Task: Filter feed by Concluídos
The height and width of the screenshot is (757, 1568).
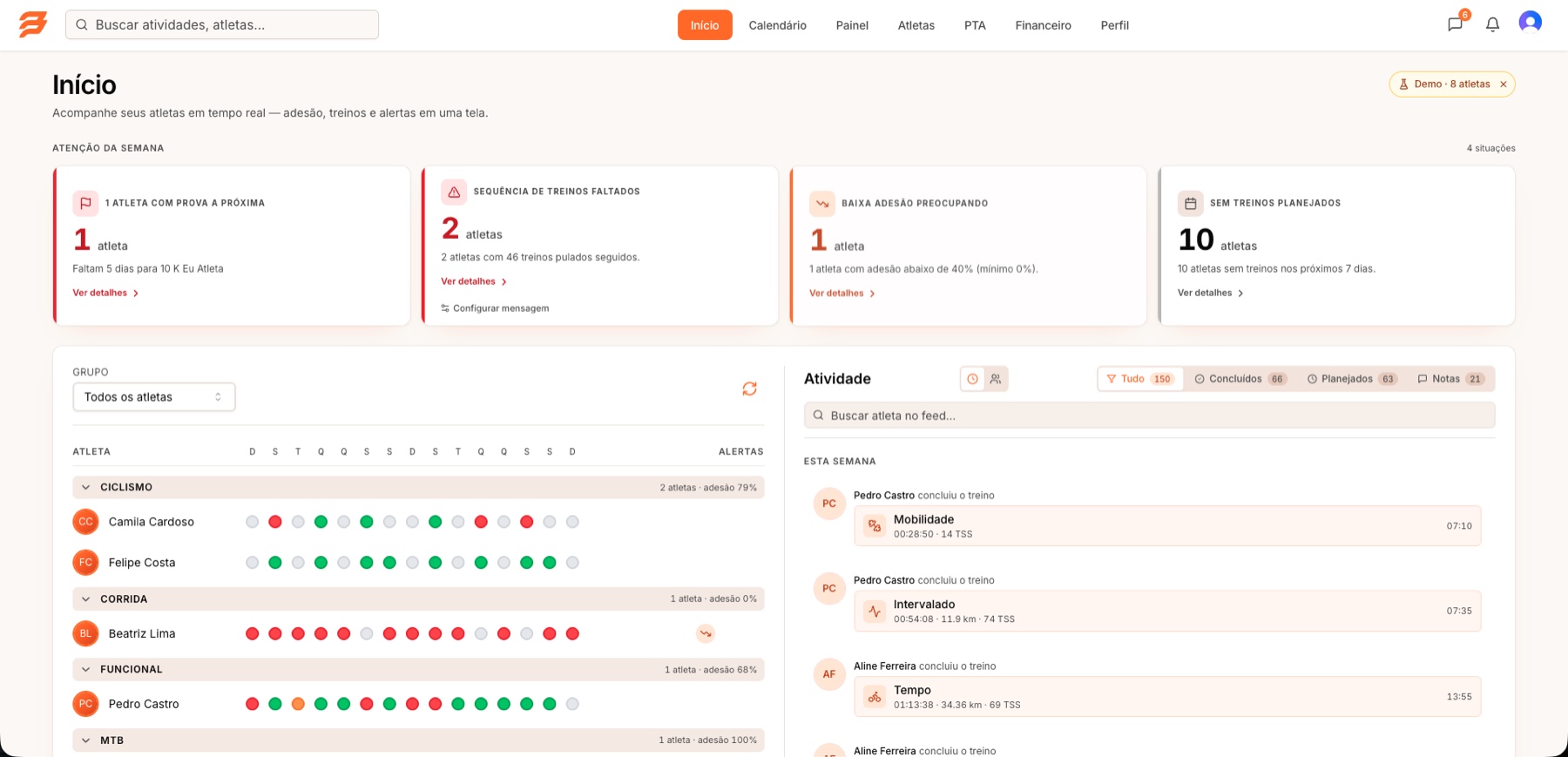Action: [x=1240, y=379]
